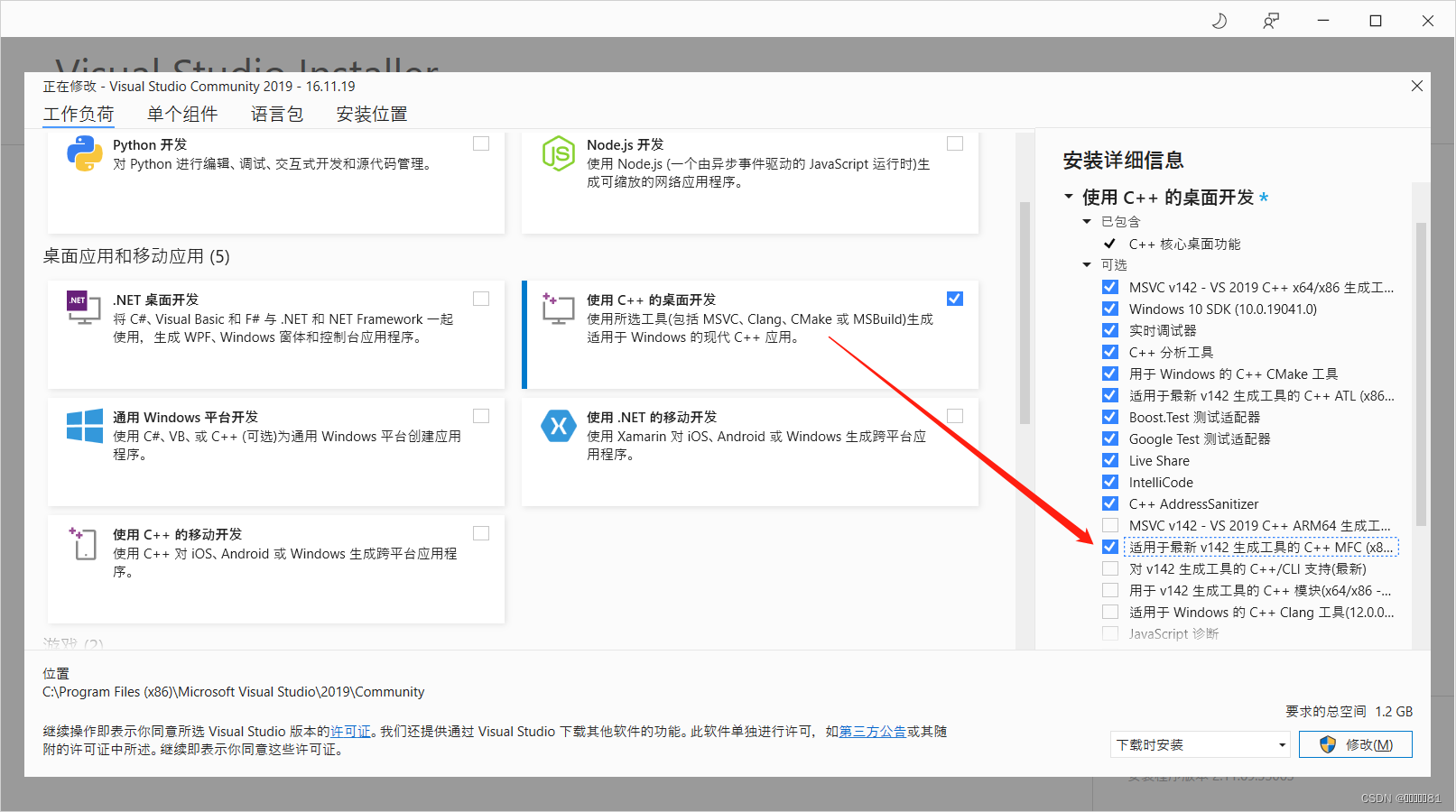Uncheck C++ AddressSanitizer component

[x=1110, y=503]
